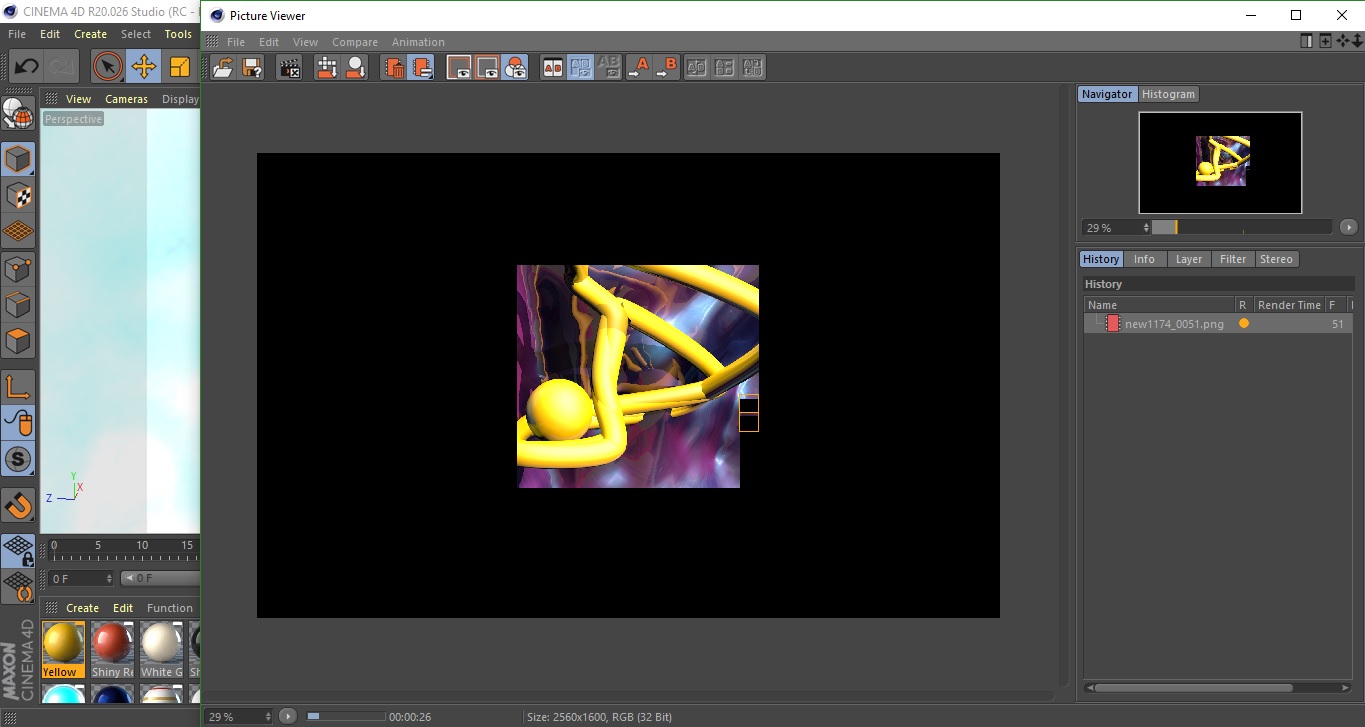Select the Scale tool yellow square

tap(180, 67)
